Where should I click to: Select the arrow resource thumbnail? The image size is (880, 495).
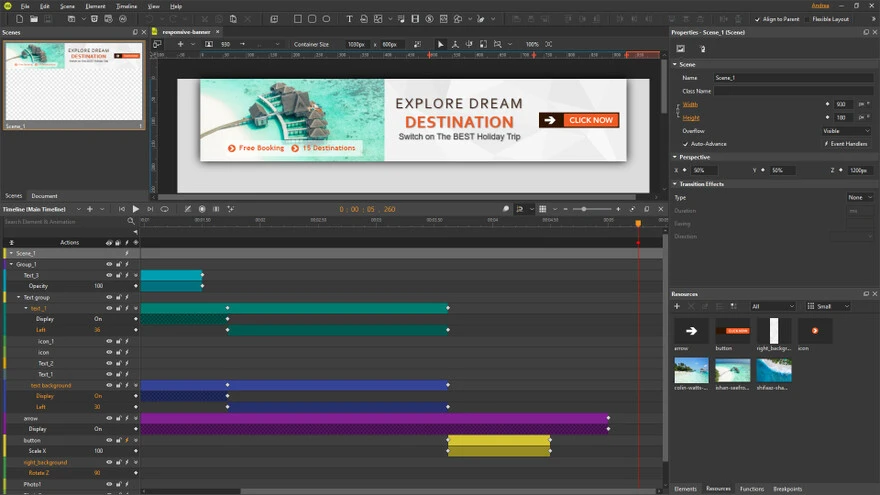click(691, 331)
